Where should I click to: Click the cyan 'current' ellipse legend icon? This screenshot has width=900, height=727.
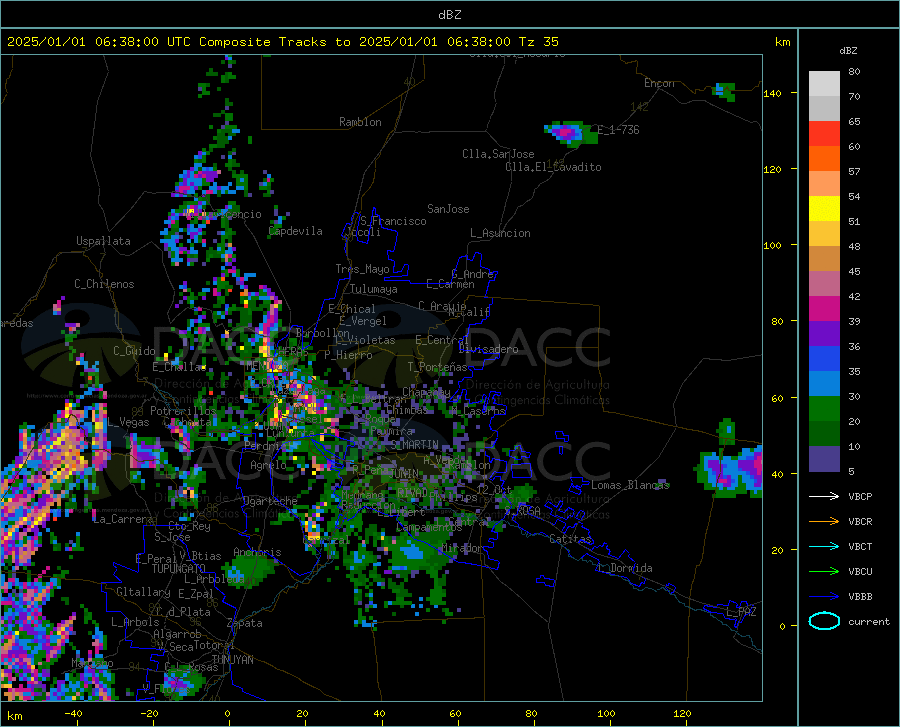[x=824, y=621]
